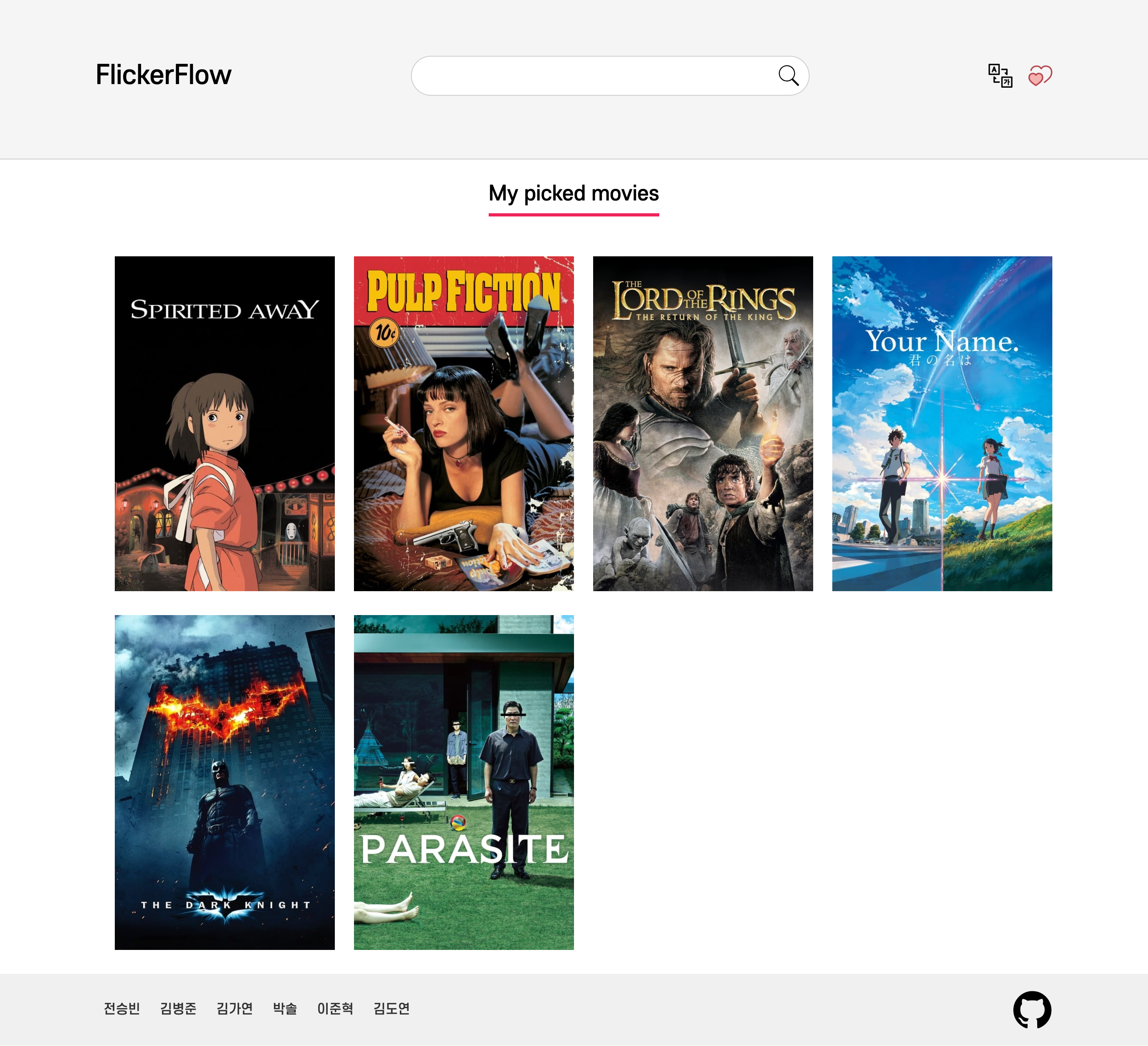Open the Spirited Away poster
This screenshot has height=1046, width=1148.
[x=224, y=424]
